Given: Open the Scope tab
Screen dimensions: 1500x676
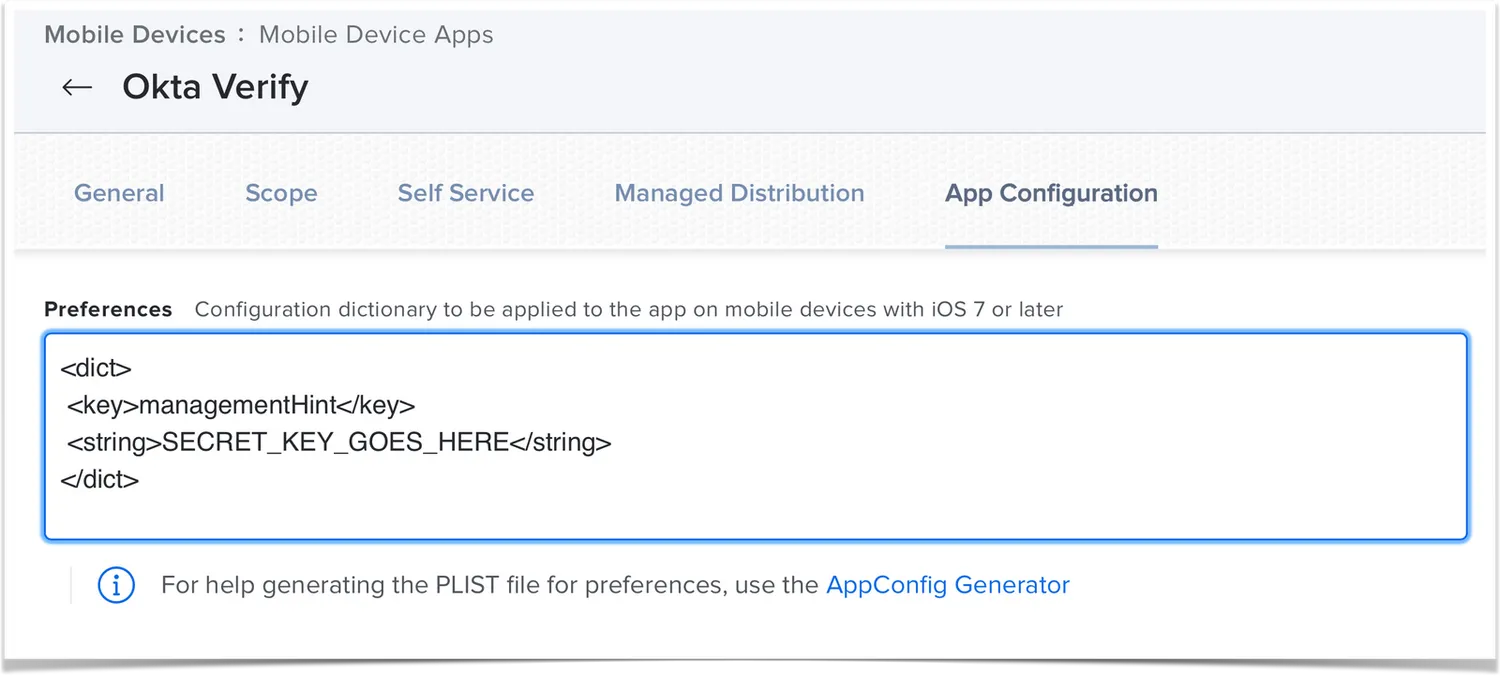Looking at the screenshot, I should pos(281,193).
